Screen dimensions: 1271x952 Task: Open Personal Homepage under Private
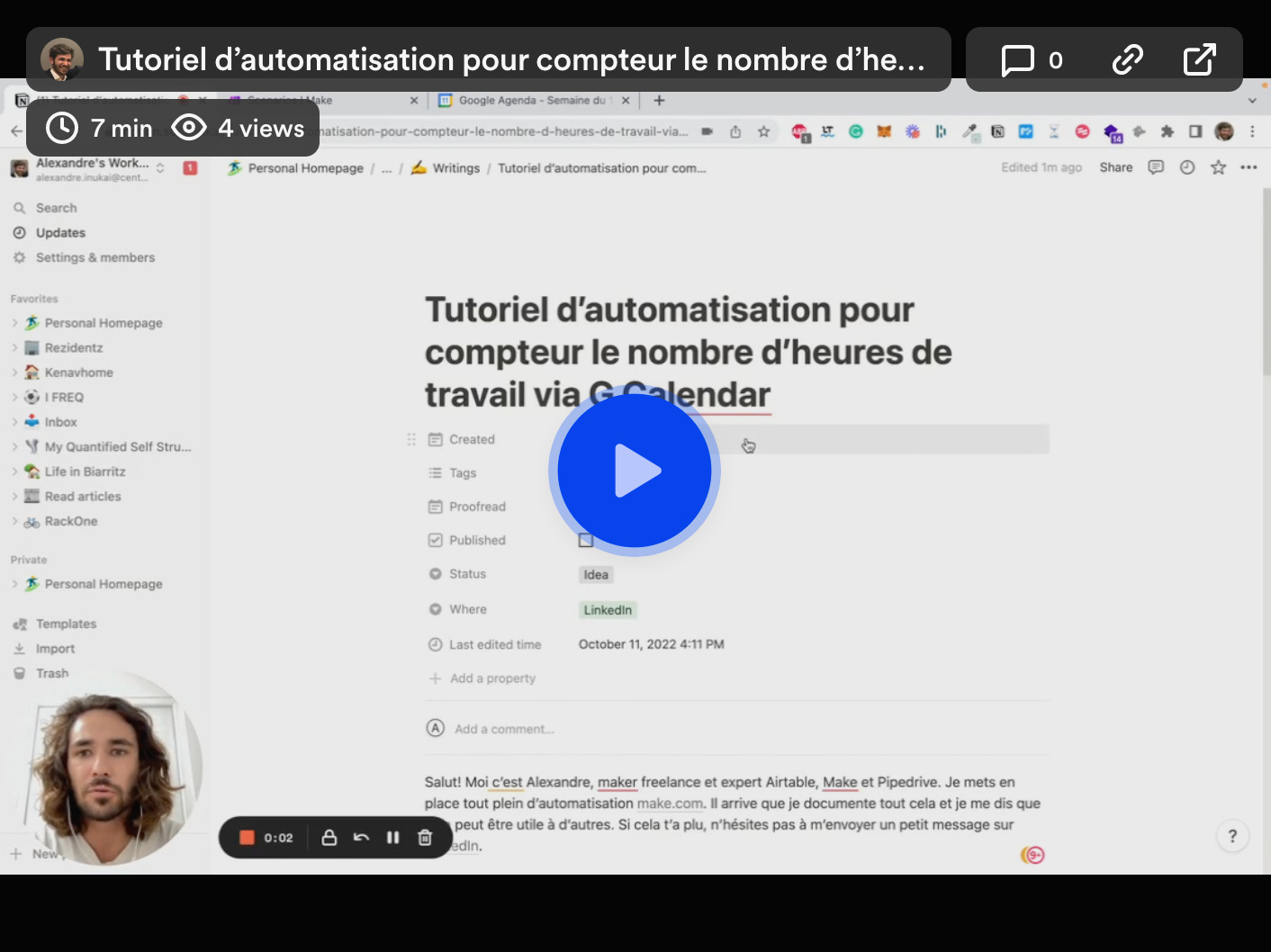point(104,584)
